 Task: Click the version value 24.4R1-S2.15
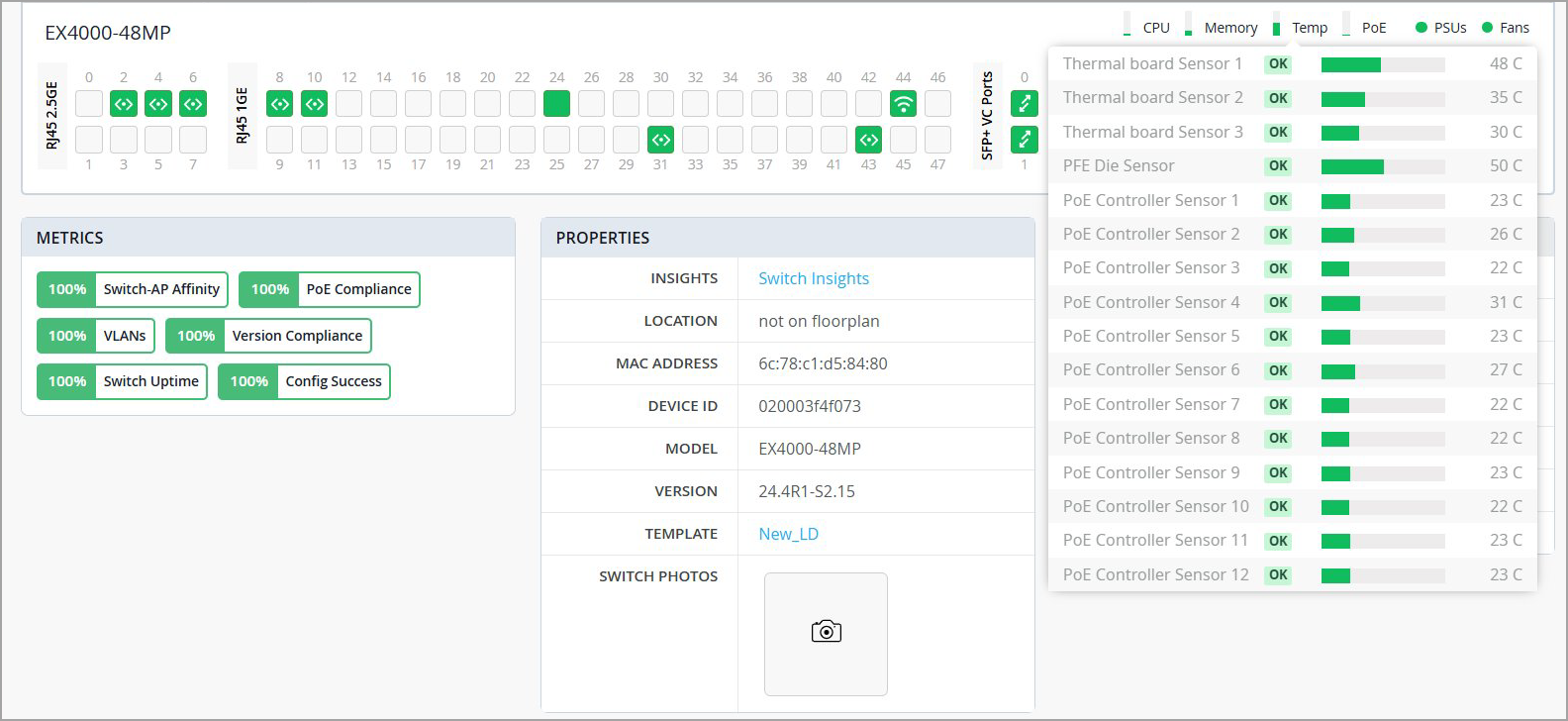click(x=807, y=491)
